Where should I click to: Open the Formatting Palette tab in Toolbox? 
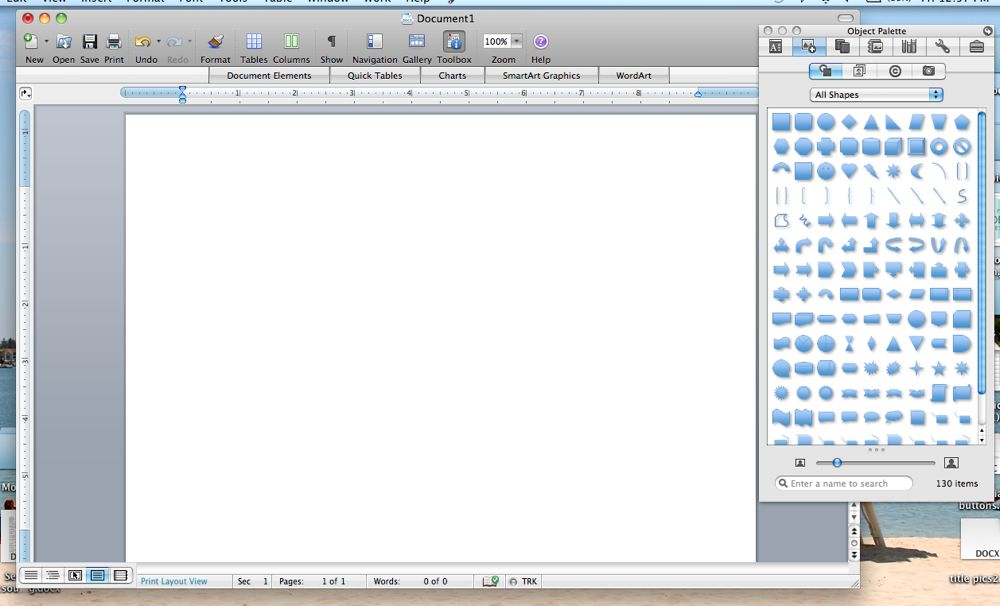click(x=774, y=46)
